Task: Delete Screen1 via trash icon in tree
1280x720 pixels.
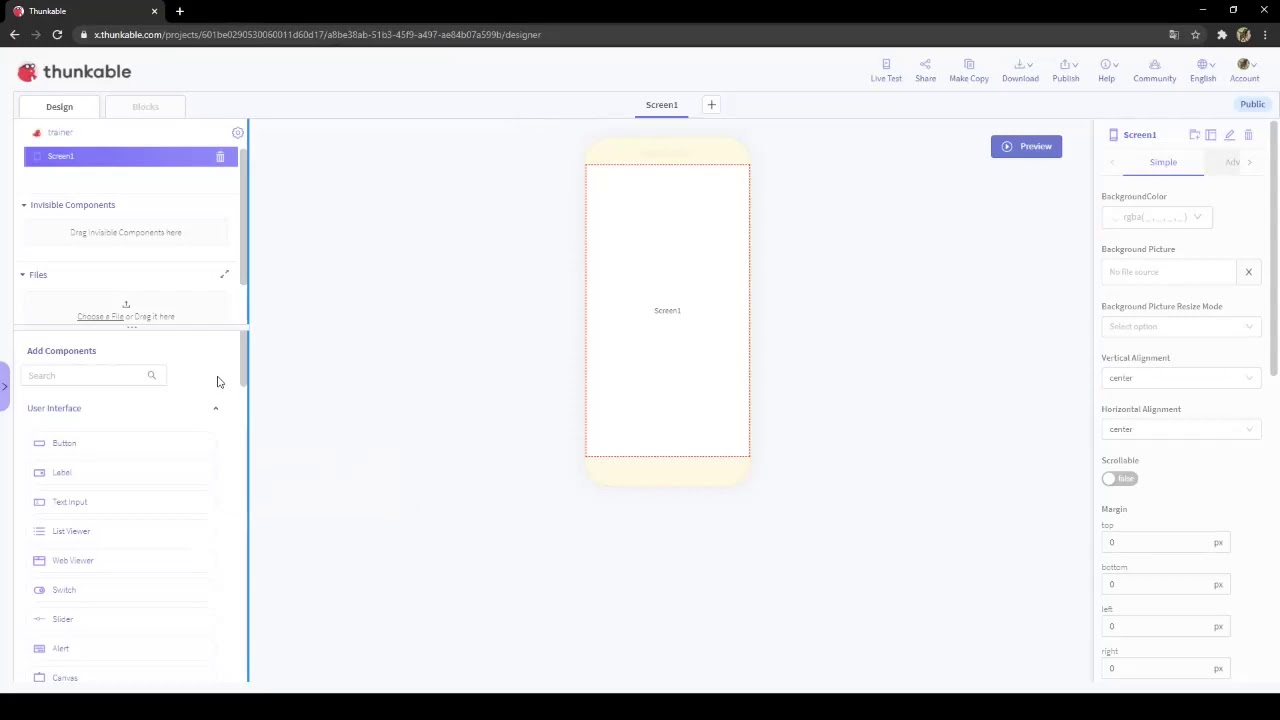Action: tap(220, 156)
